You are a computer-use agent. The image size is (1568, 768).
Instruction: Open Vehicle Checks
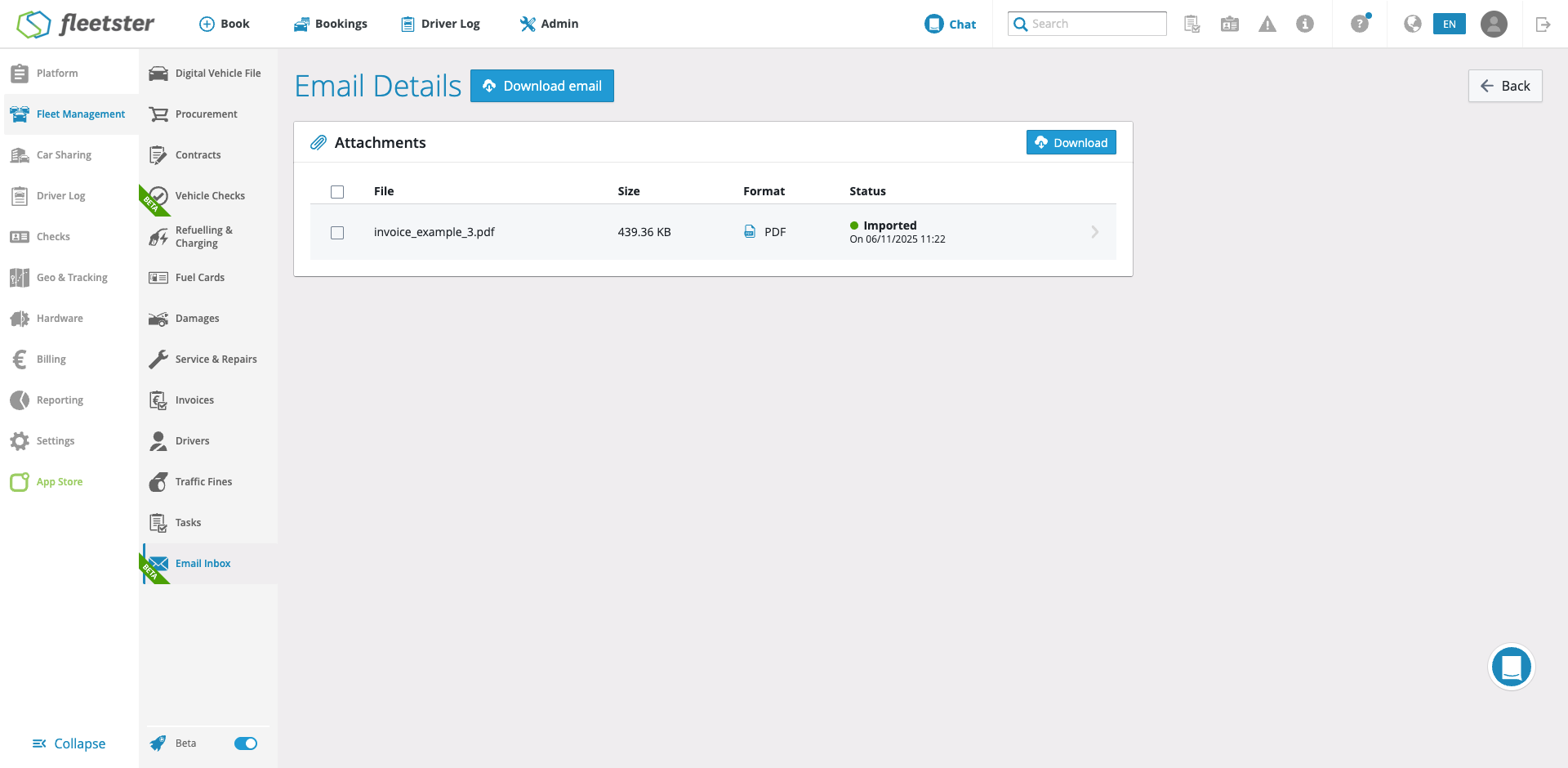tap(208, 196)
